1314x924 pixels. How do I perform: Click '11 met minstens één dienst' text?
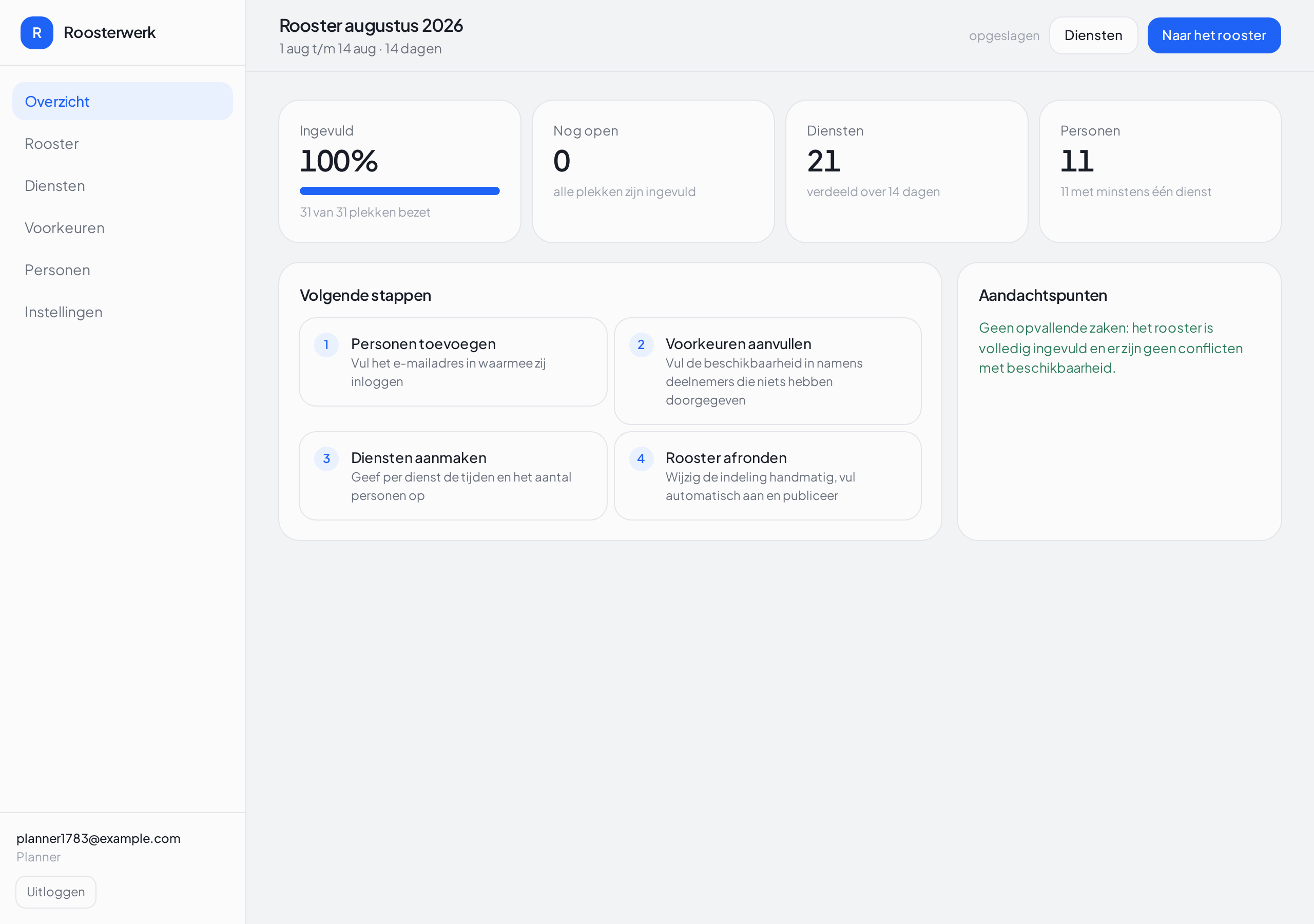coord(1135,192)
